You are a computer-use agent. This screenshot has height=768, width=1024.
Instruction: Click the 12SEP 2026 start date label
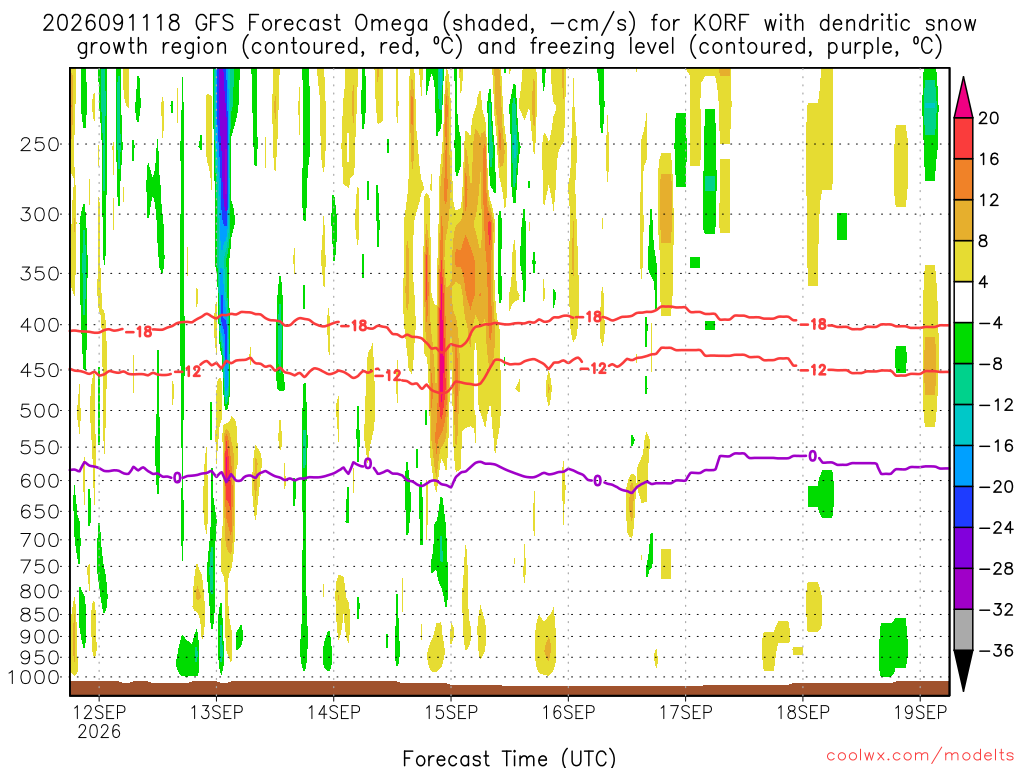coord(99,721)
